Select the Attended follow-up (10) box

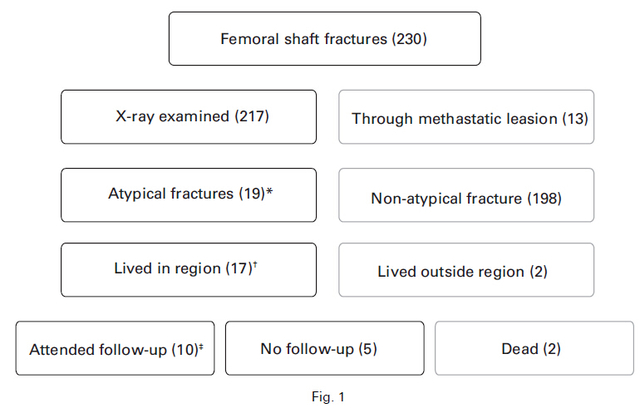115,348
